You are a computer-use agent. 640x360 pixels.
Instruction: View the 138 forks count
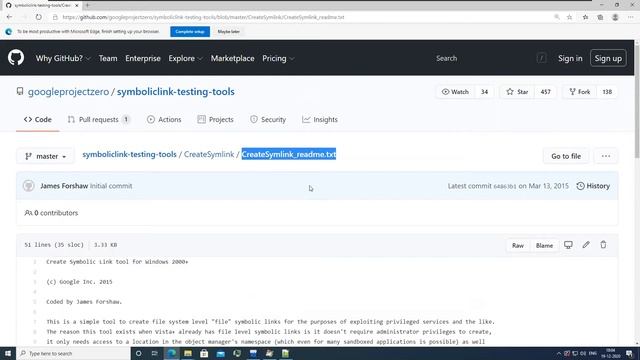pos(607,92)
